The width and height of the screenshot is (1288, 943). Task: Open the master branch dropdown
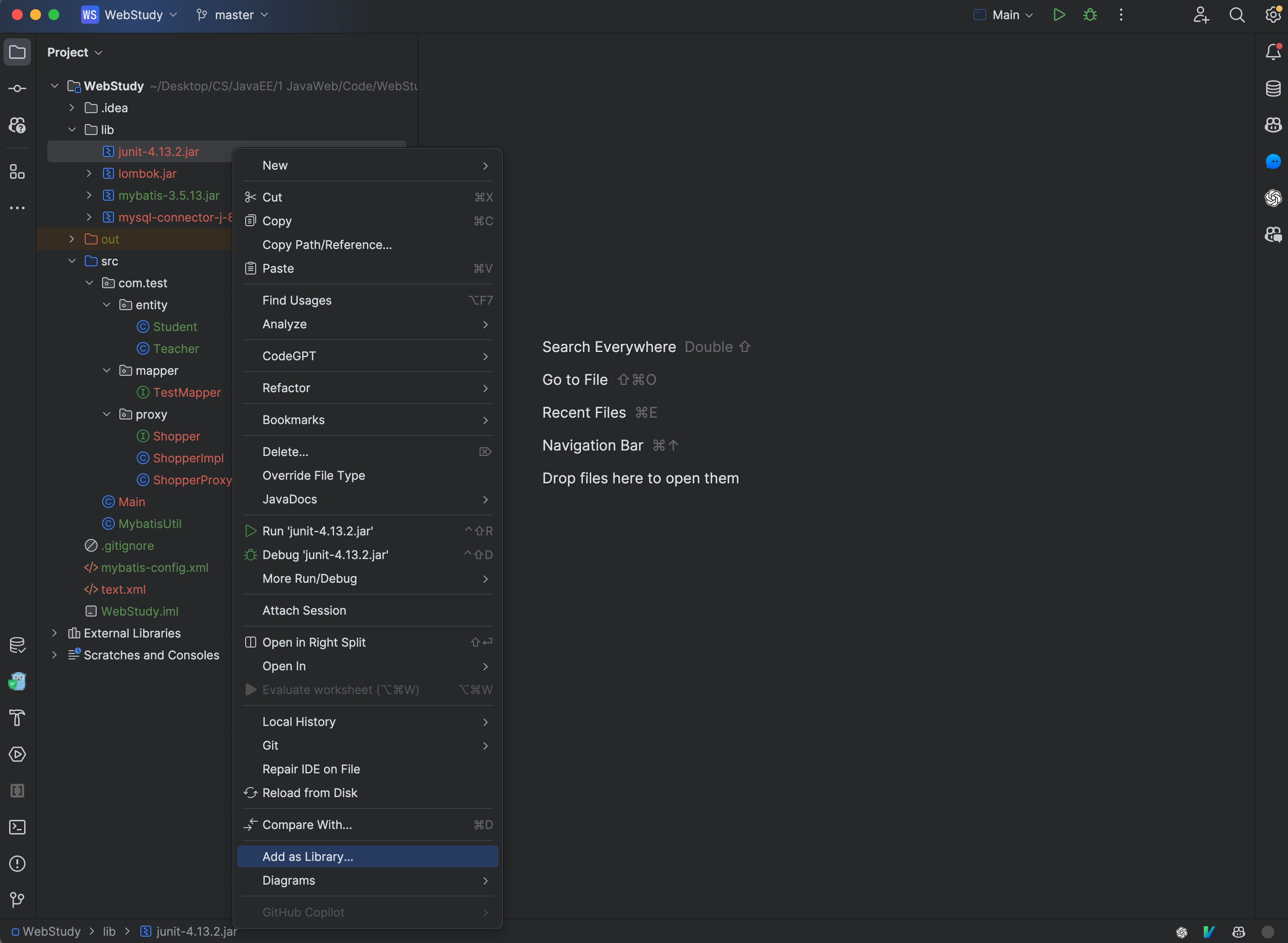tap(233, 15)
